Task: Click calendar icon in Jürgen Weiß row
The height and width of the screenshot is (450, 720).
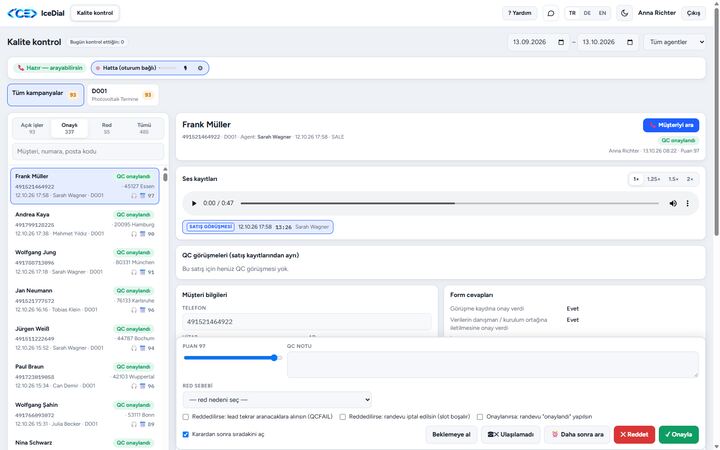Action: [x=142, y=348]
